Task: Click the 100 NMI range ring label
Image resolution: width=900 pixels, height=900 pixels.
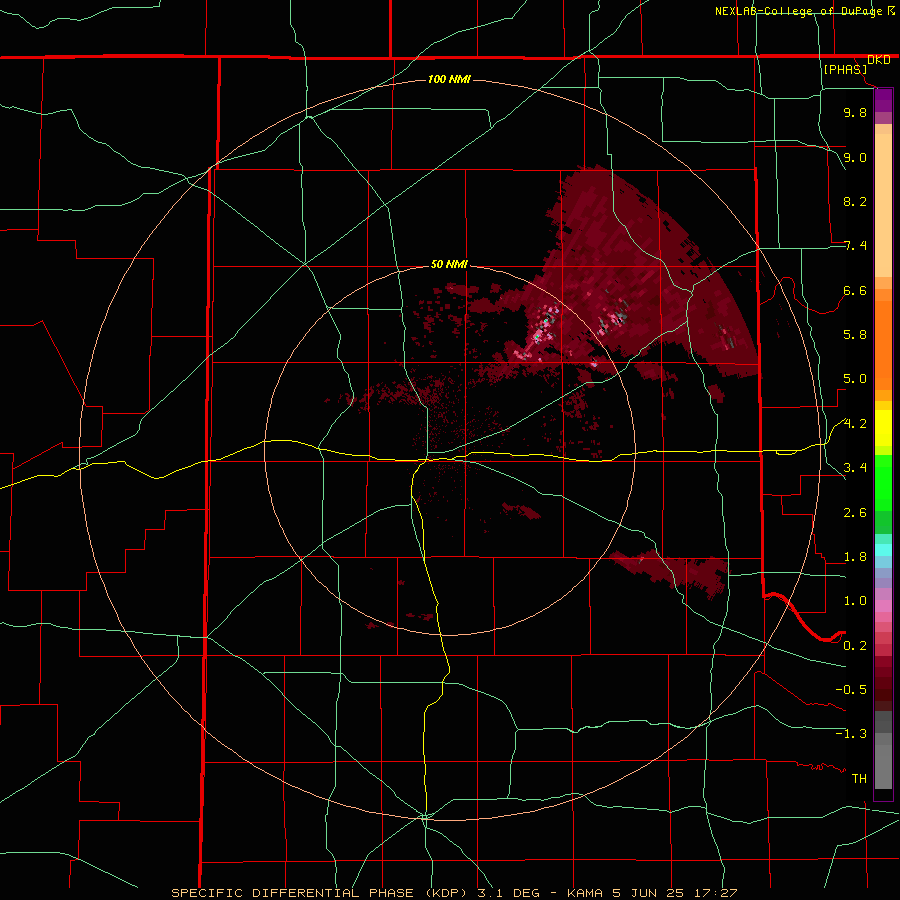Action: [x=449, y=79]
